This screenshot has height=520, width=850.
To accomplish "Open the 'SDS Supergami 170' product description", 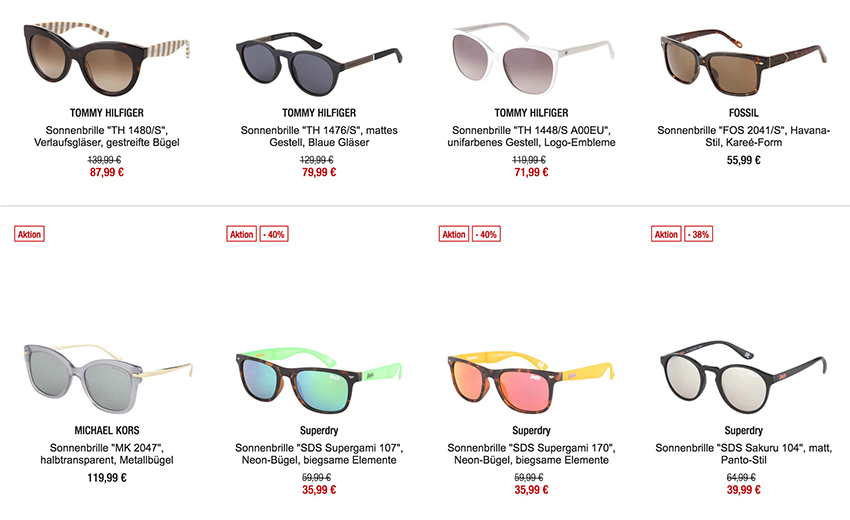I will coord(531,454).
